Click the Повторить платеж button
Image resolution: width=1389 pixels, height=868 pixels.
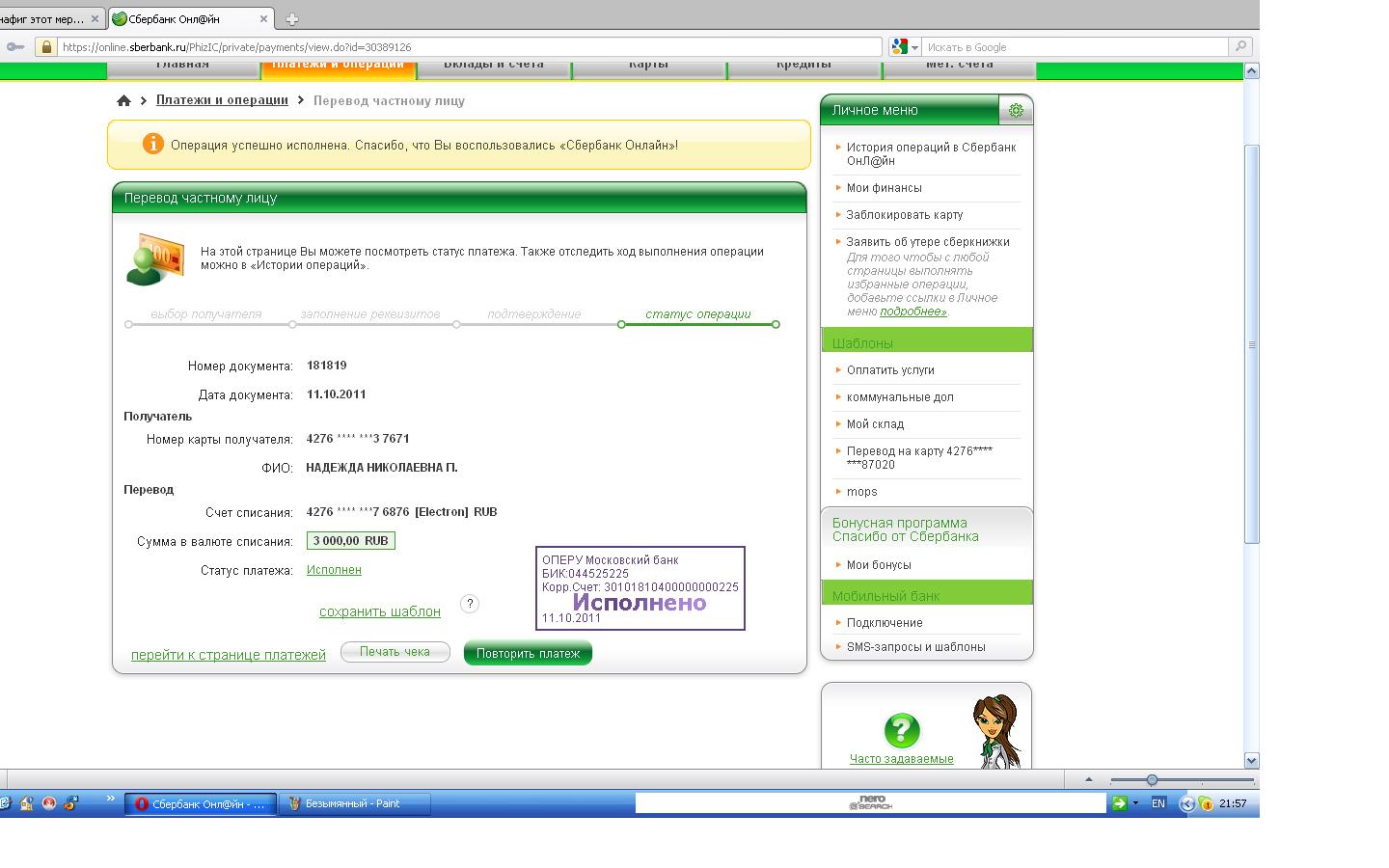[x=528, y=653]
